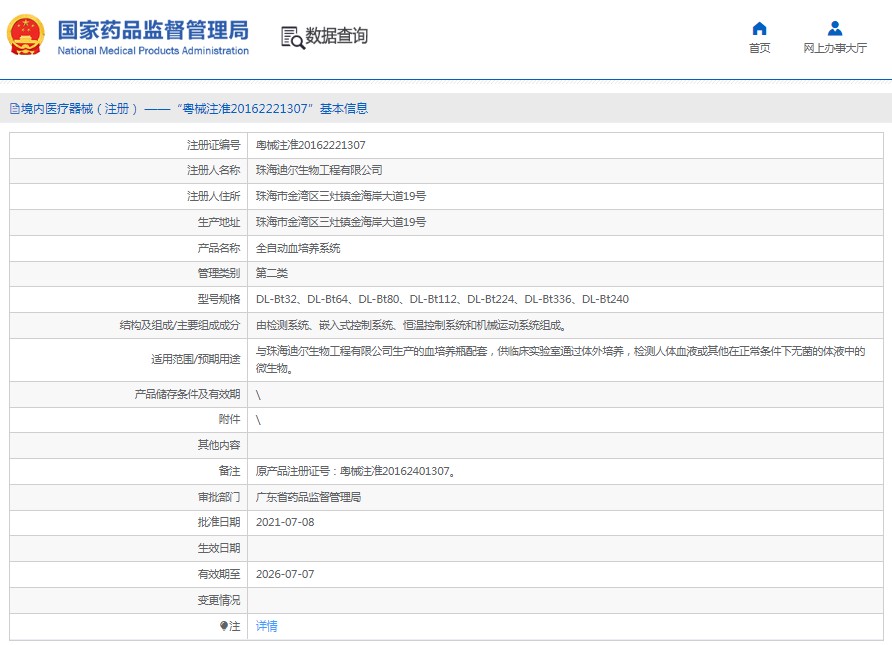
Task: Click the 产品名称 label
Action: click(218, 248)
